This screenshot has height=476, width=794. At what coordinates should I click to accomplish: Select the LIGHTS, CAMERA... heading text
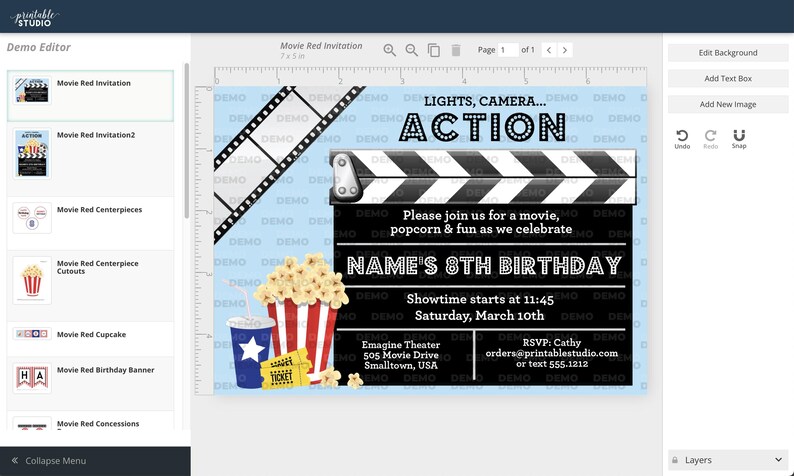[x=485, y=101]
